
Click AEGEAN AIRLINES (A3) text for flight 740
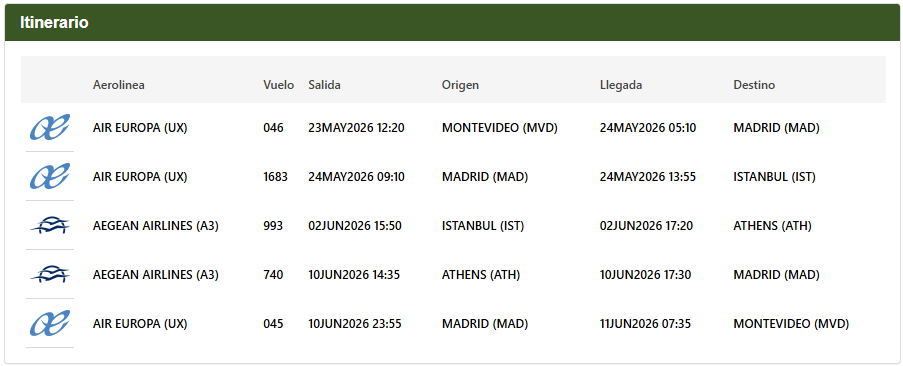coord(155,274)
